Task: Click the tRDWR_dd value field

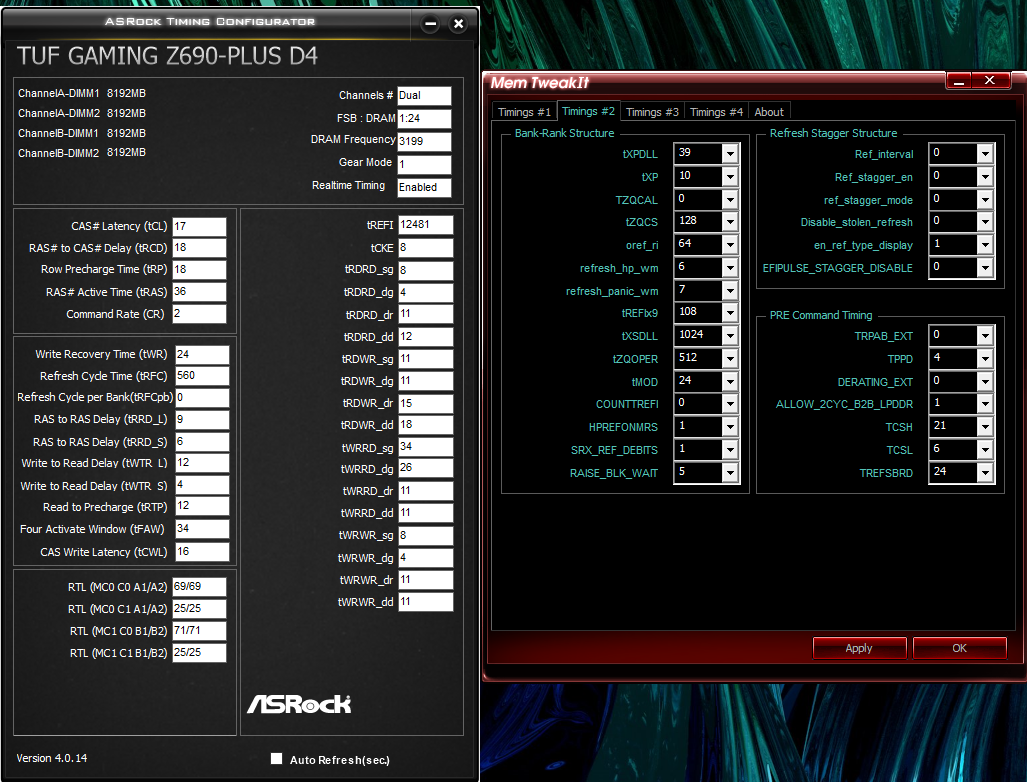Action: (426, 424)
